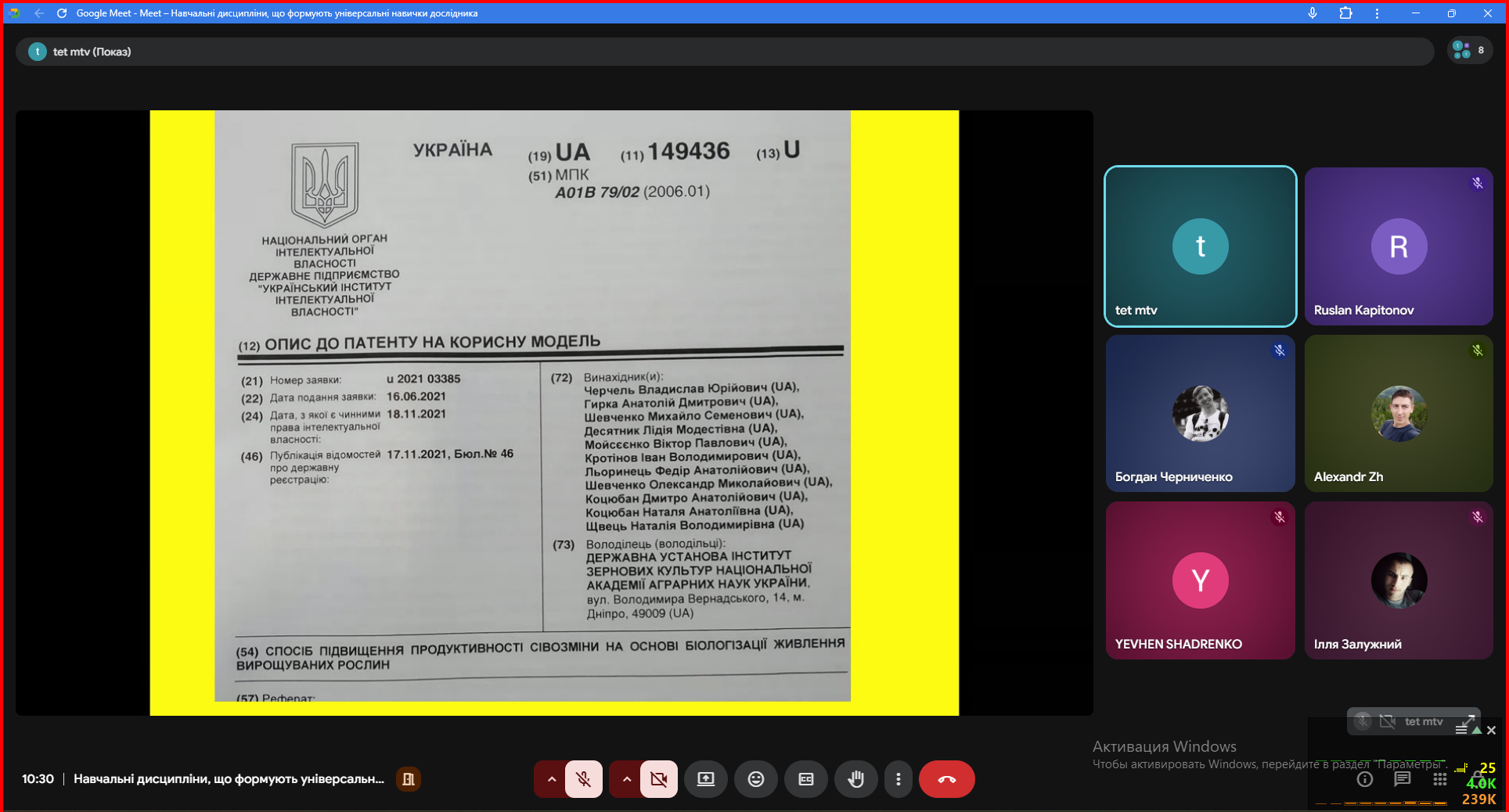
Task: Turn on closed captions
Action: [x=806, y=779]
